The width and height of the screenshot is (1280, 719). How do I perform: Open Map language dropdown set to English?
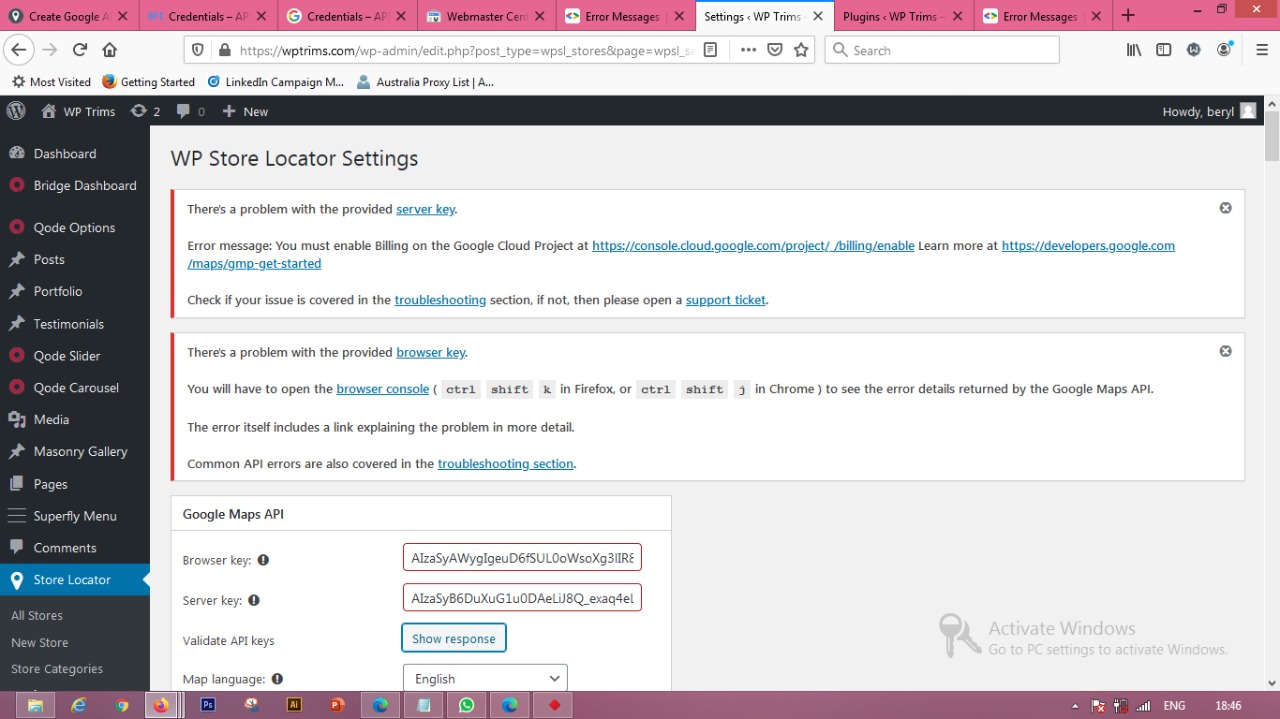click(x=485, y=678)
